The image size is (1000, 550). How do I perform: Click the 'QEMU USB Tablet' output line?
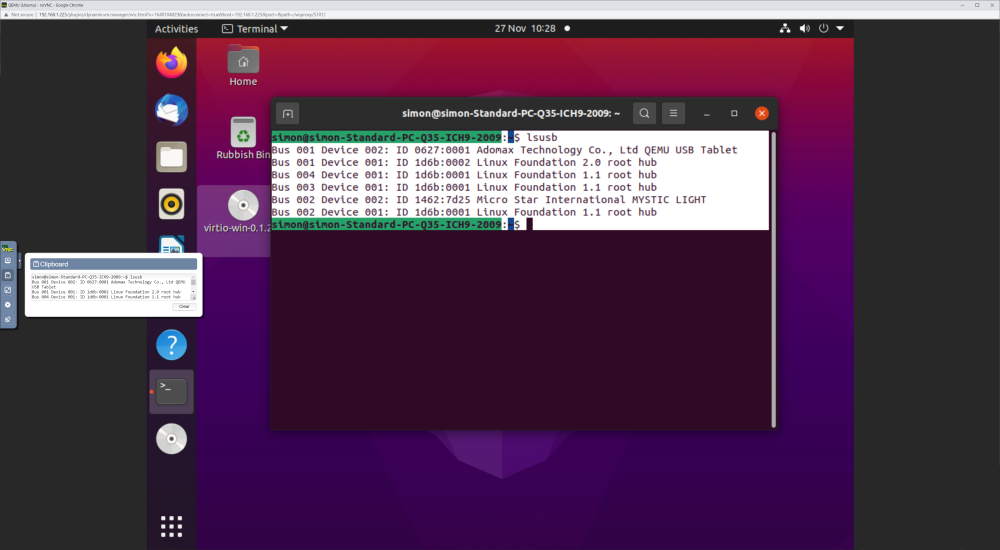click(504, 150)
